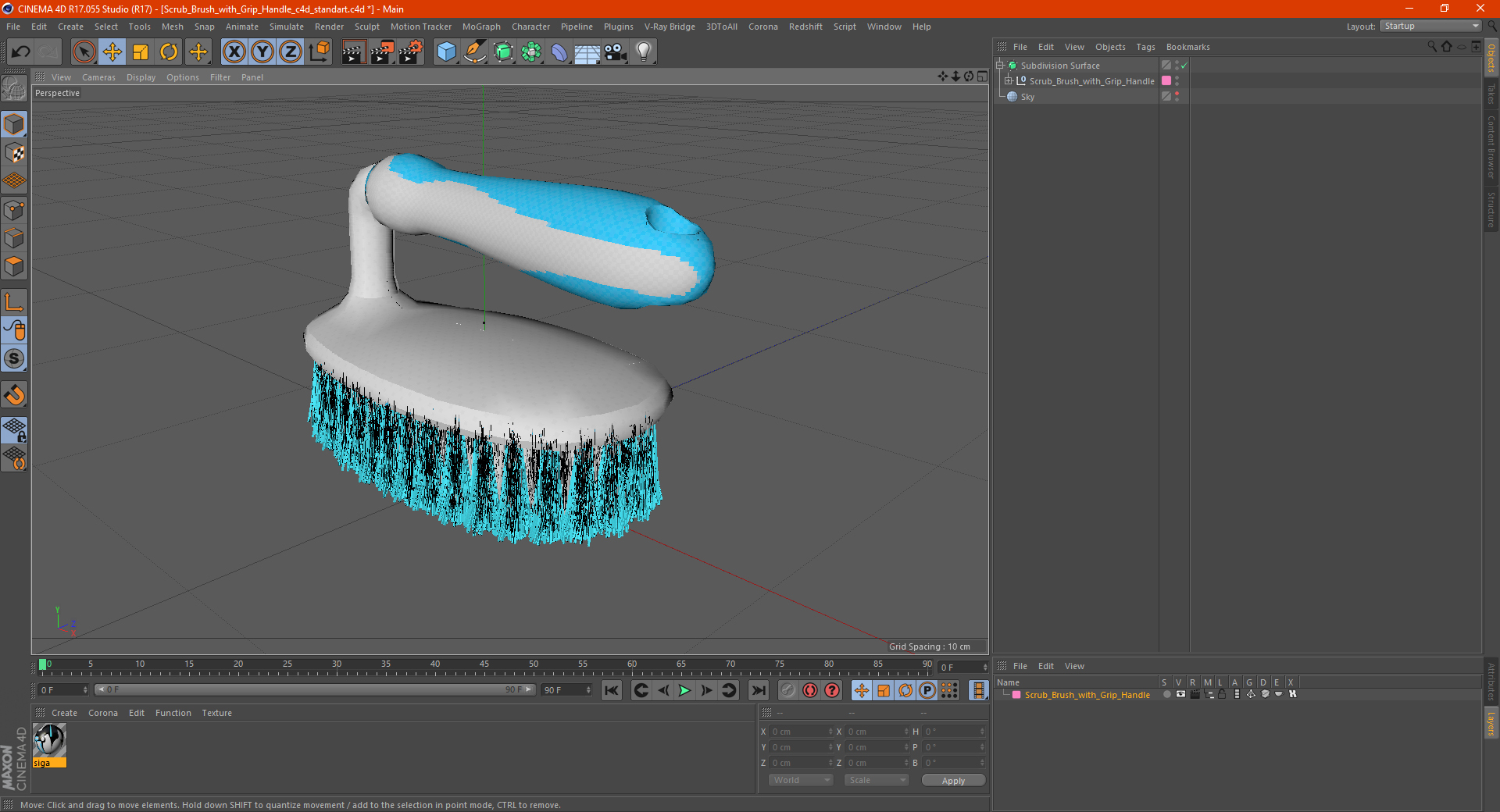Click the 90 F end frame stepper
This screenshot has width=1500, height=812.
588,690
